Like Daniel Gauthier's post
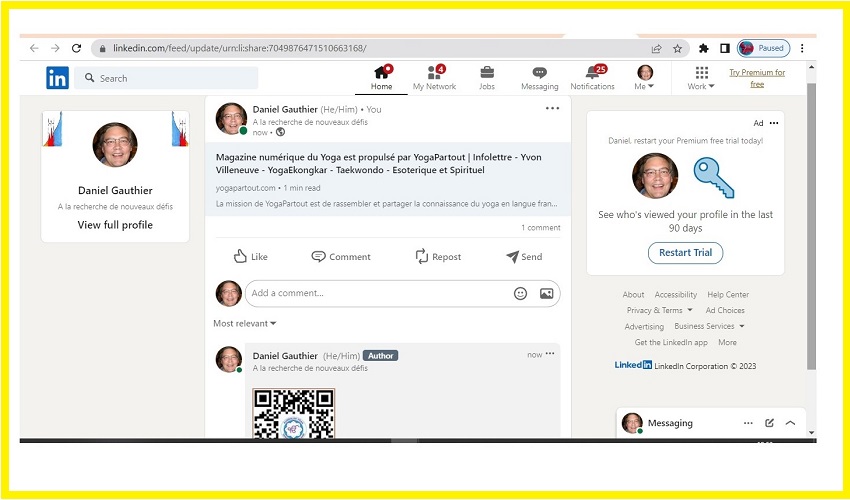Screen dimensions: 850x500 (x=250, y=257)
